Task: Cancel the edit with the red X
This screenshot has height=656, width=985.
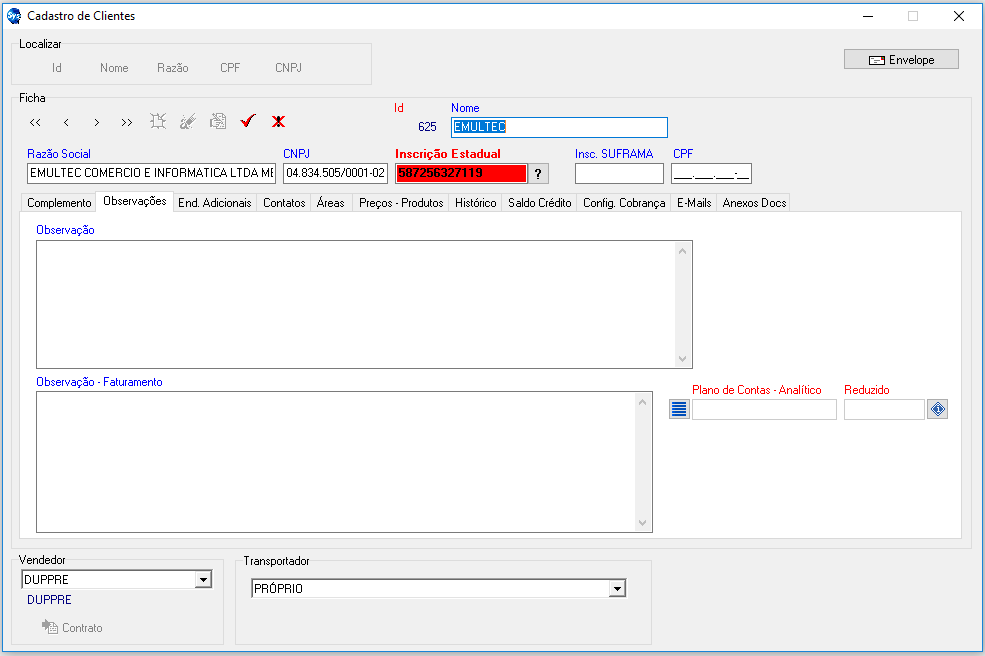Action: tap(278, 121)
